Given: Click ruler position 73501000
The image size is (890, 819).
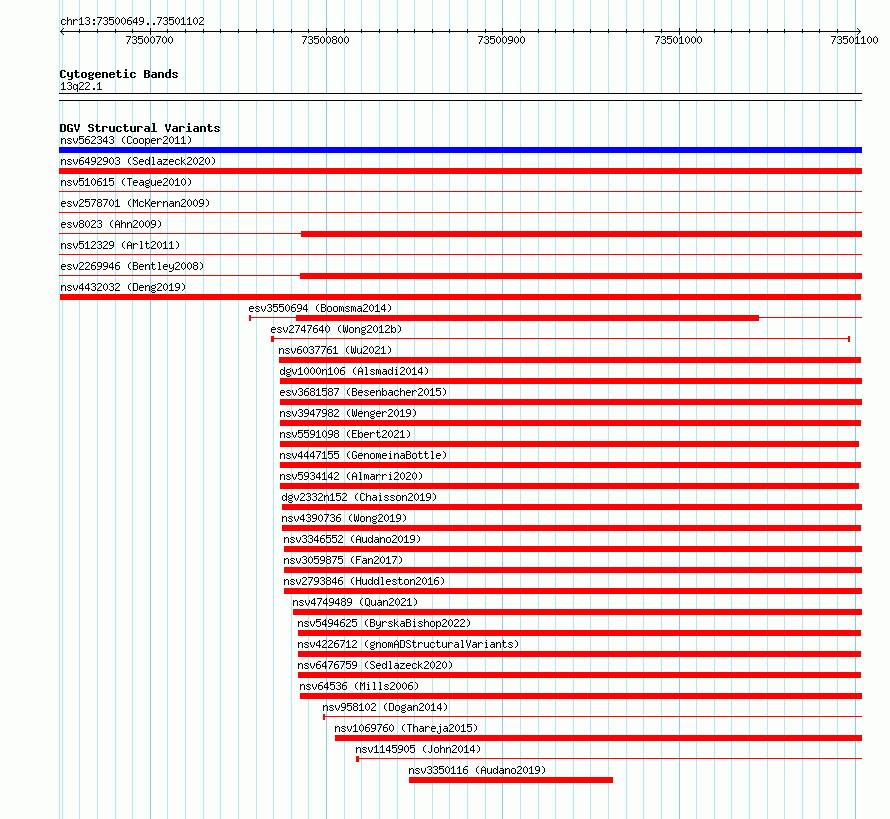Looking at the screenshot, I should coord(678,40).
